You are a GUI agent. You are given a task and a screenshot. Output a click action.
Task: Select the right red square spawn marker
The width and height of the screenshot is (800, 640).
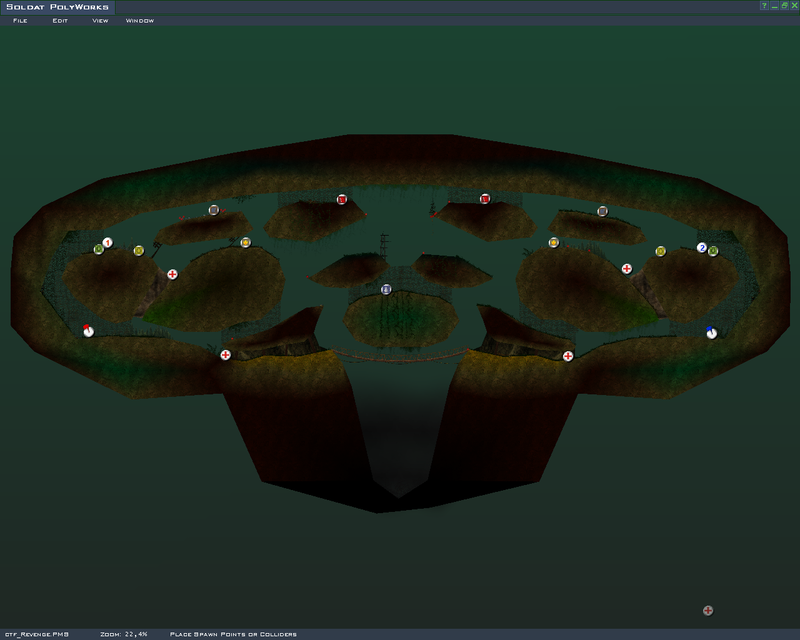(485, 199)
